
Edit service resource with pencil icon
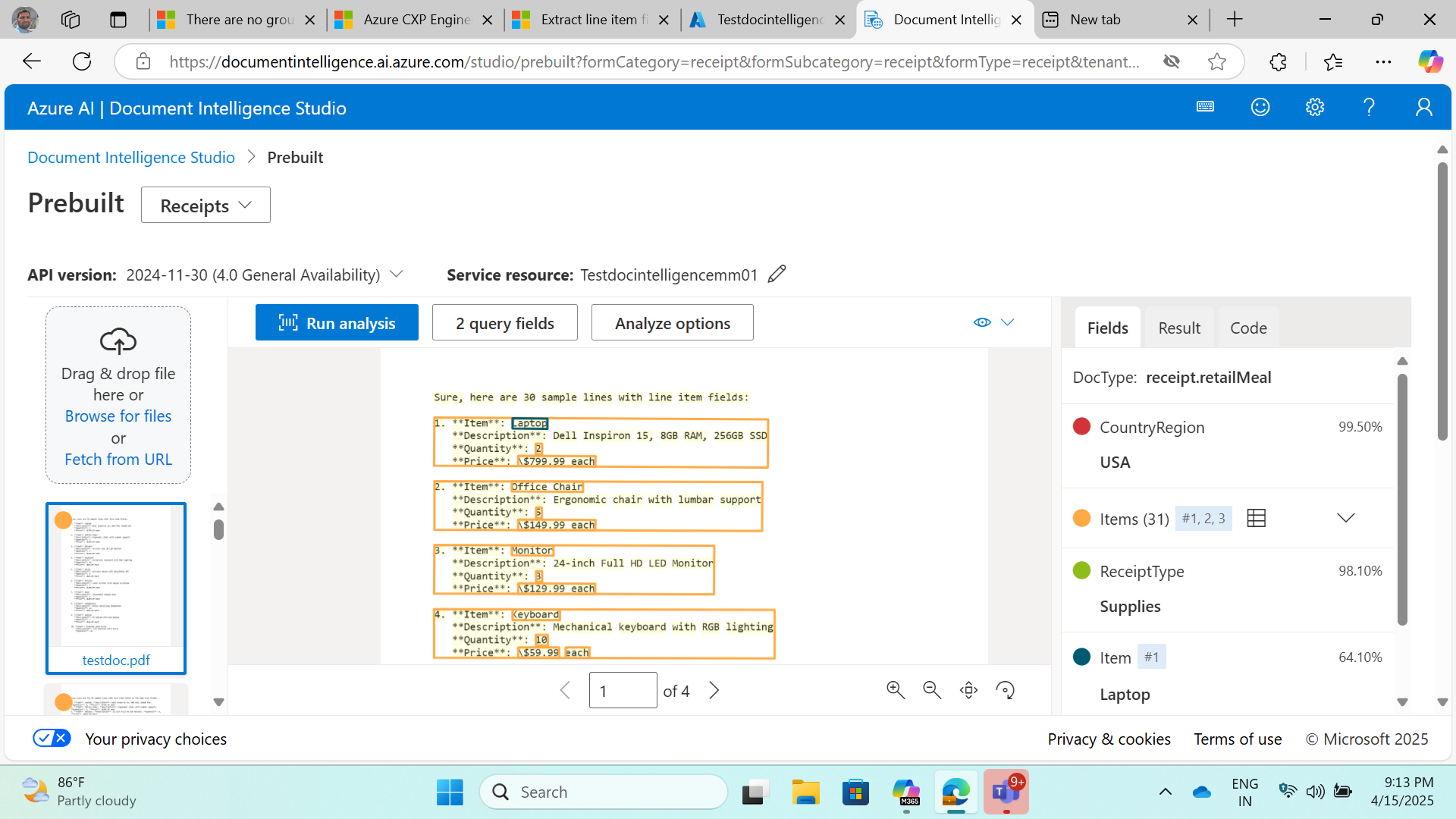(x=777, y=274)
